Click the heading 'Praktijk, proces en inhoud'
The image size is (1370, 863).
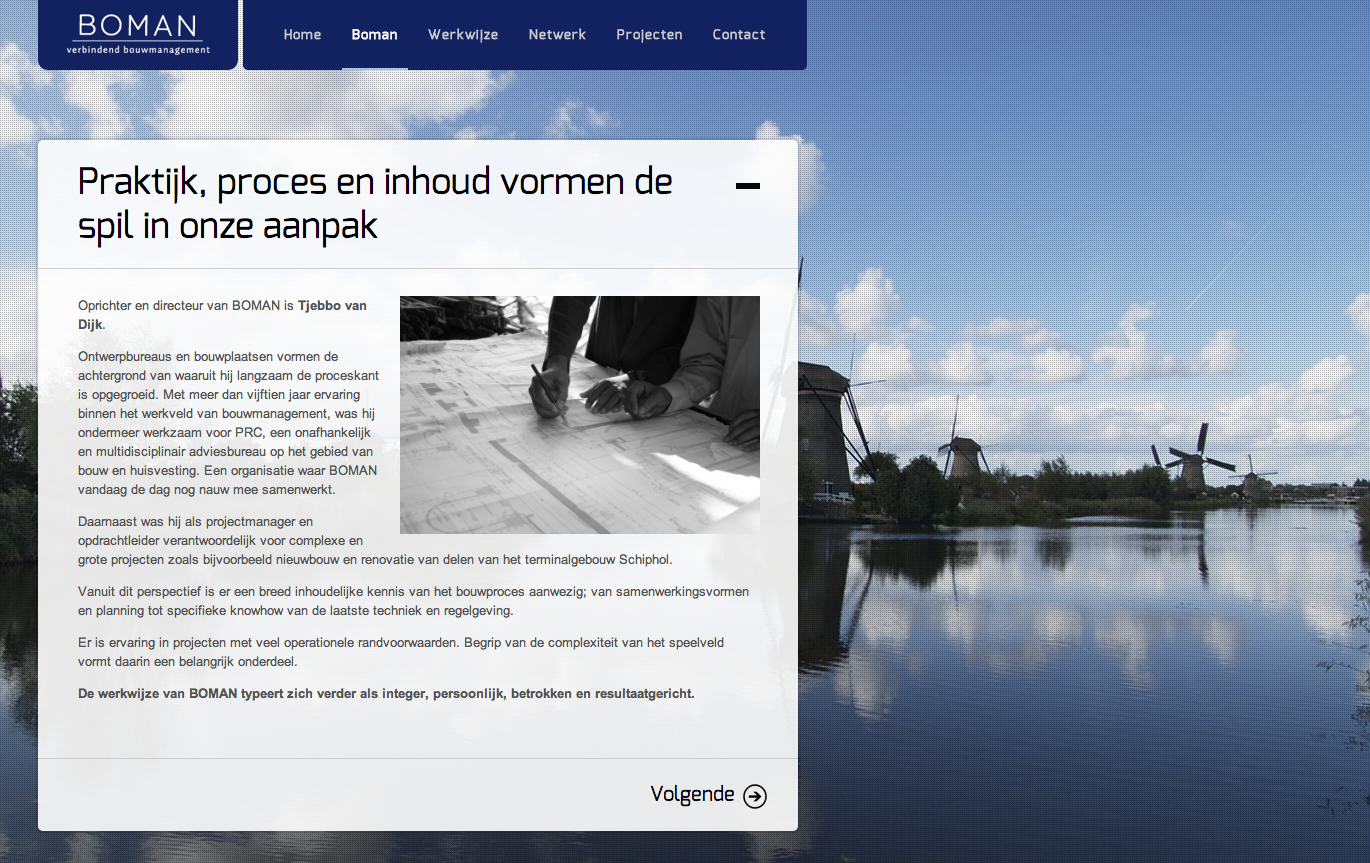pyautogui.click(x=375, y=204)
